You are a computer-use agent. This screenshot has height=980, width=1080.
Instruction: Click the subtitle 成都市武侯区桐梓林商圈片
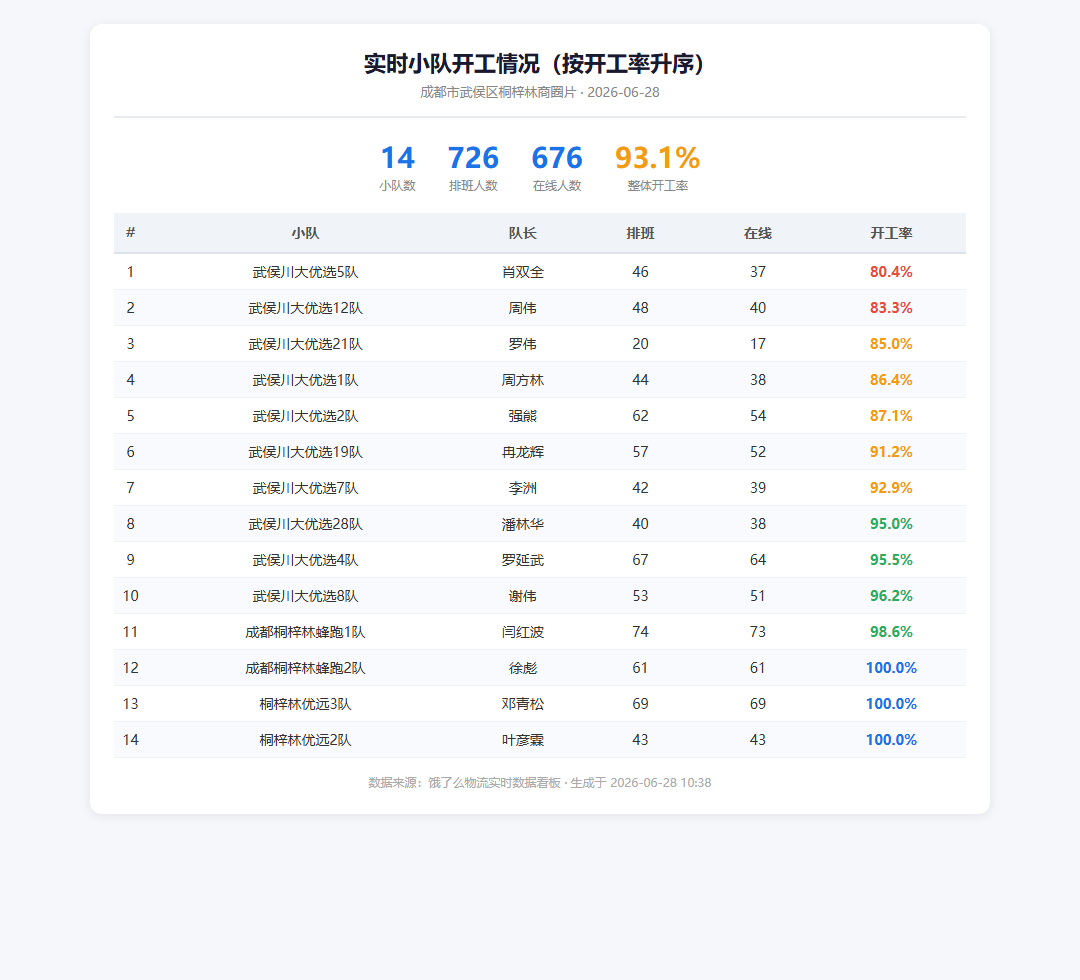(x=498, y=92)
